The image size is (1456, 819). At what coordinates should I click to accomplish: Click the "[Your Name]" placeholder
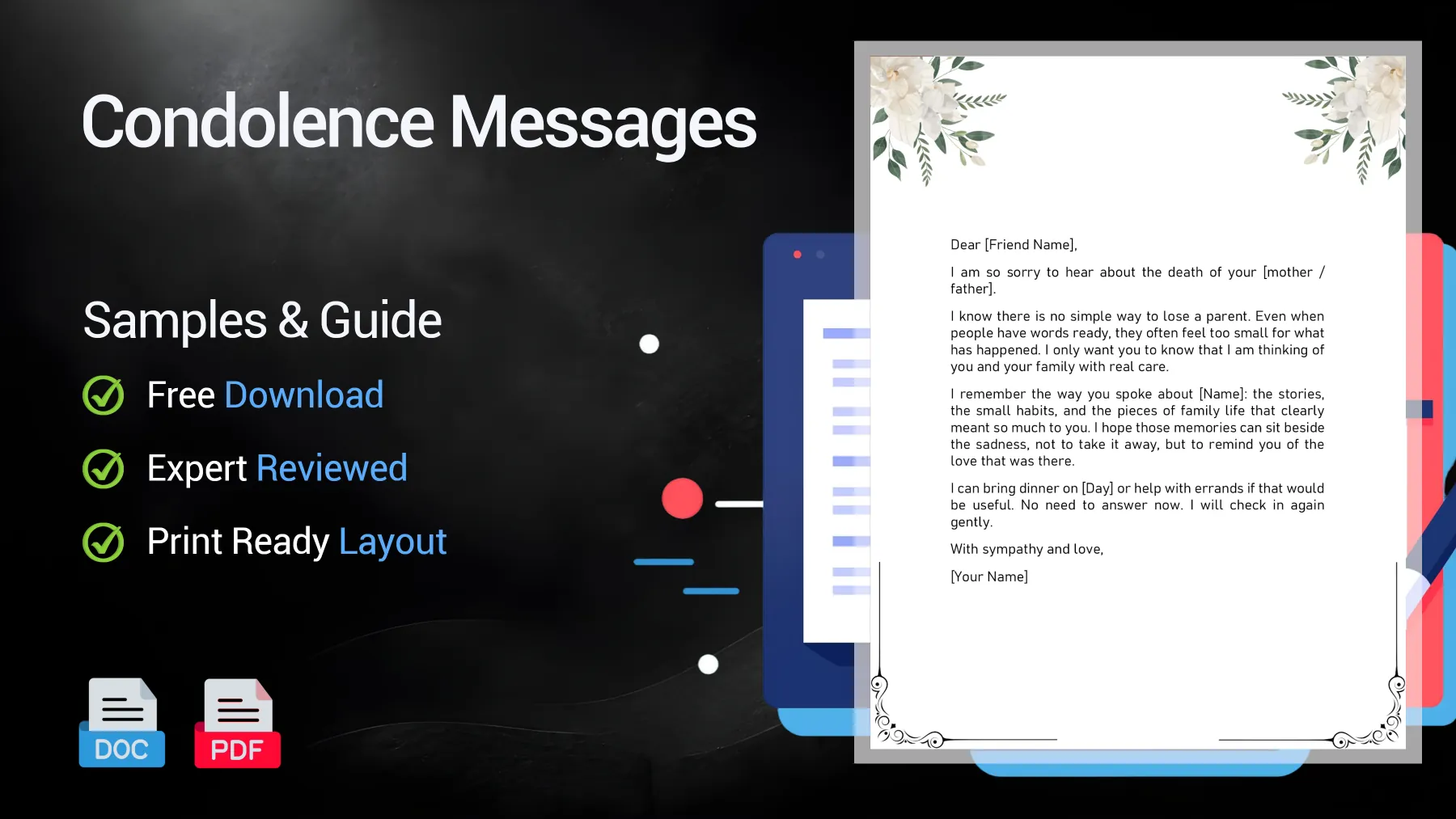click(989, 576)
